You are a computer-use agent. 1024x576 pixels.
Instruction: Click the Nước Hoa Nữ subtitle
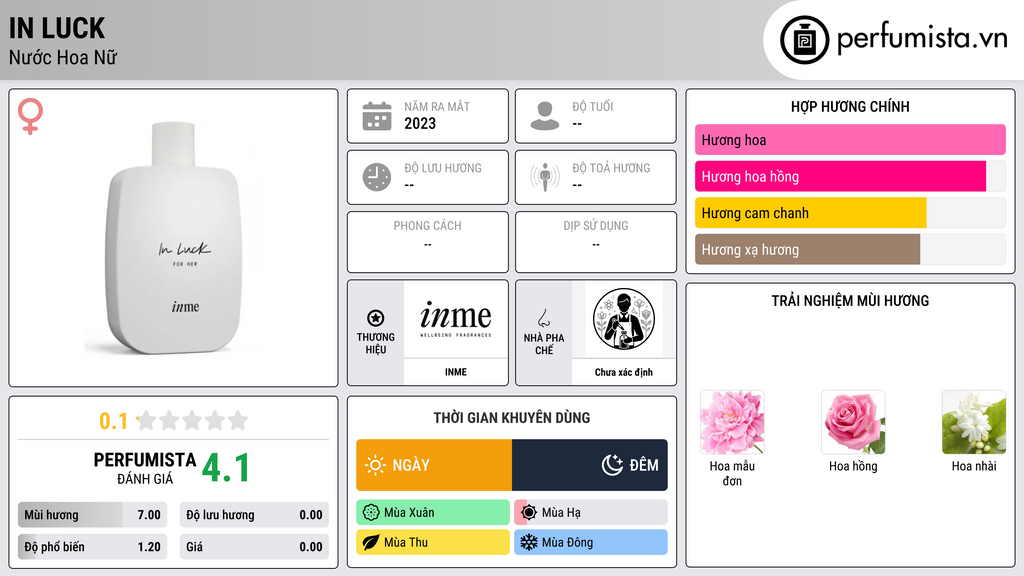point(63,57)
